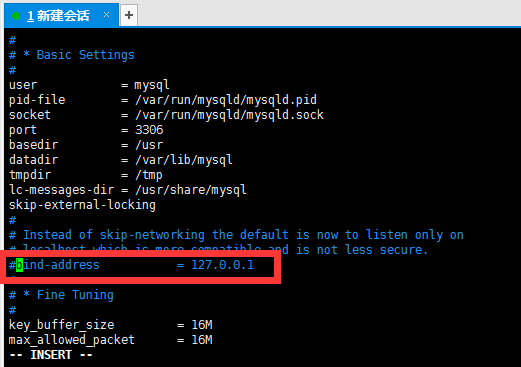The image size is (521, 367).
Task: Click the '# * Basic Settings' comment line
Action: click(x=72, y=55)
